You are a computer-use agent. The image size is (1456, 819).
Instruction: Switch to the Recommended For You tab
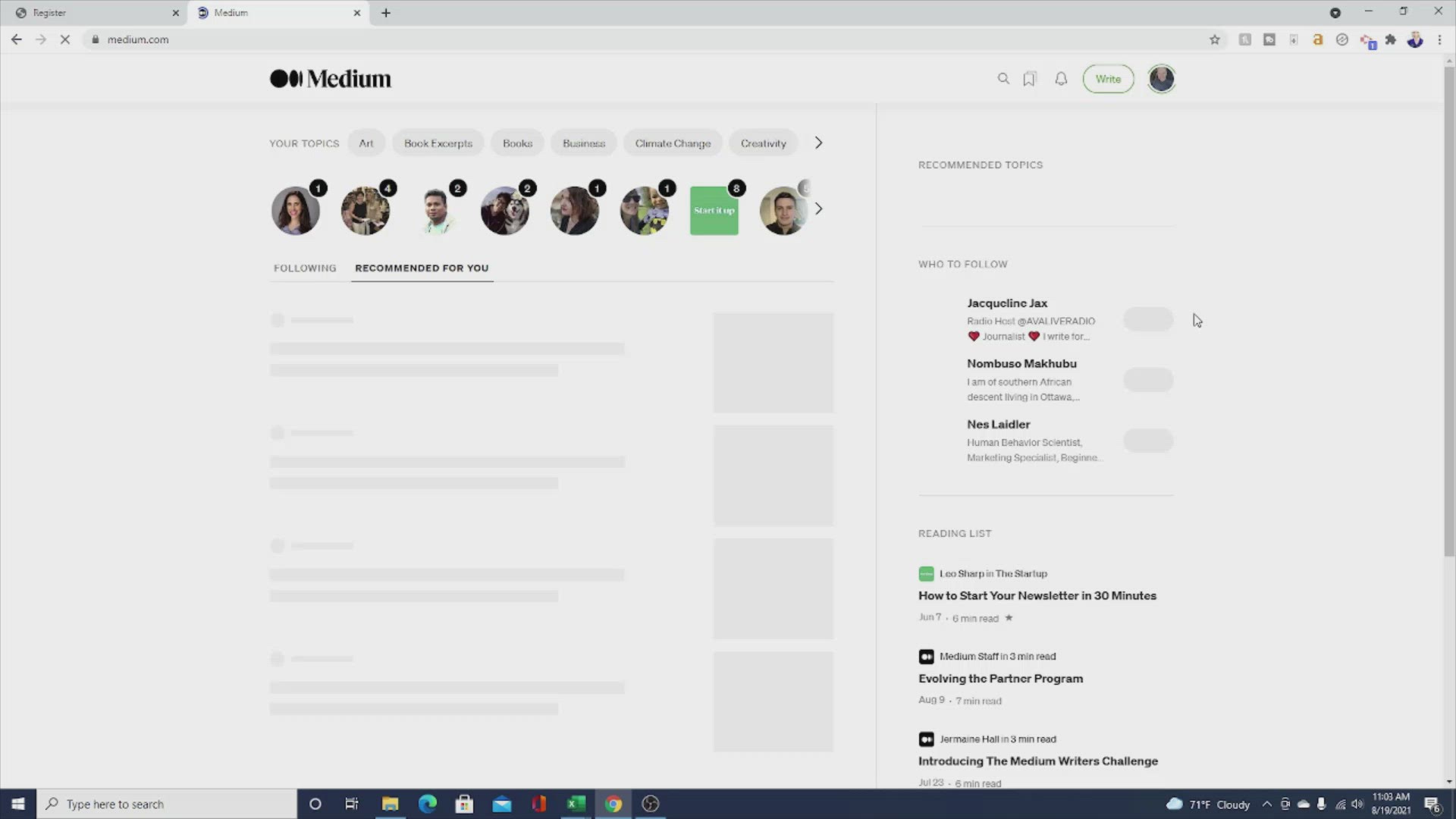(422, 268)
